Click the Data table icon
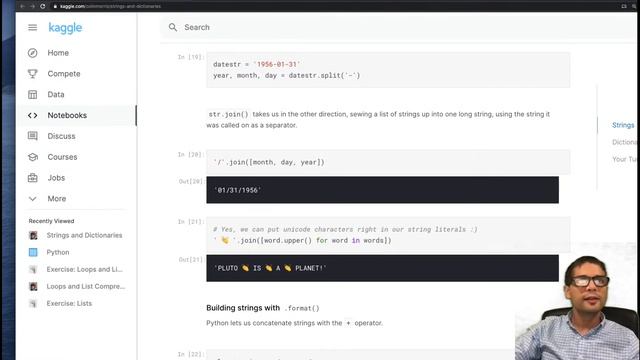The image size is (640, 360). [33, 94]
